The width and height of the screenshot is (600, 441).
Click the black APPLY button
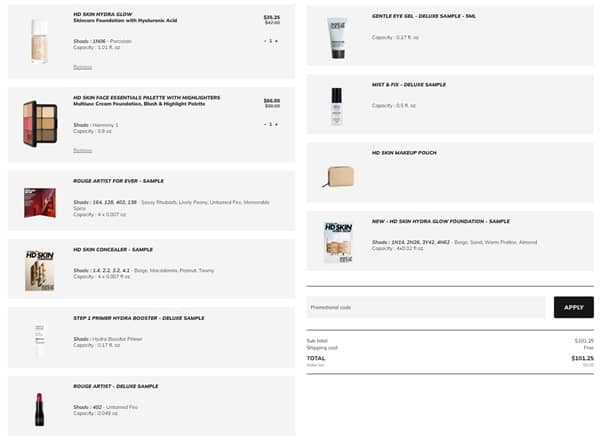pyautogui.click(x=574, y=307)
